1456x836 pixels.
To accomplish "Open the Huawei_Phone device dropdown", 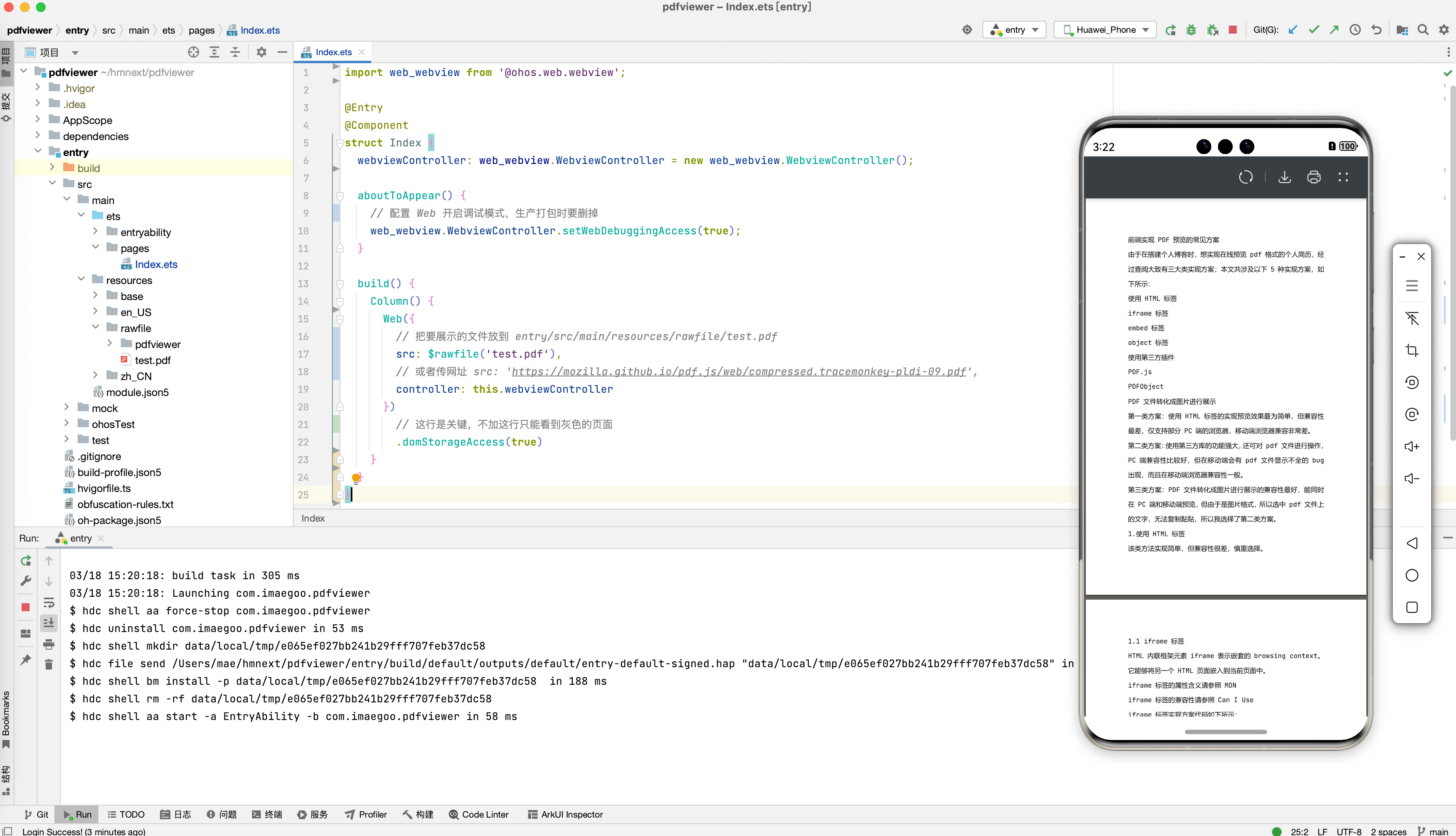I will tap(1105, 30).
